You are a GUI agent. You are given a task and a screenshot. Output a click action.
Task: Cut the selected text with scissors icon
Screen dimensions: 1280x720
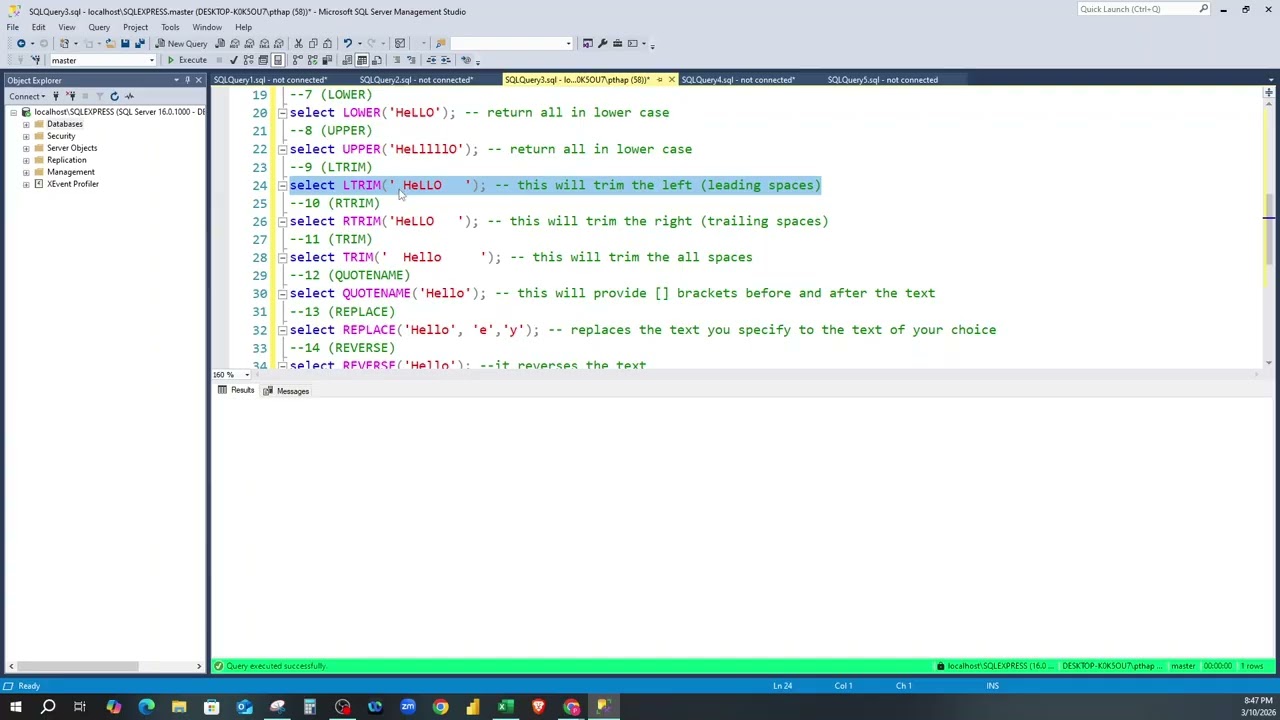click(x=298, y=43)
